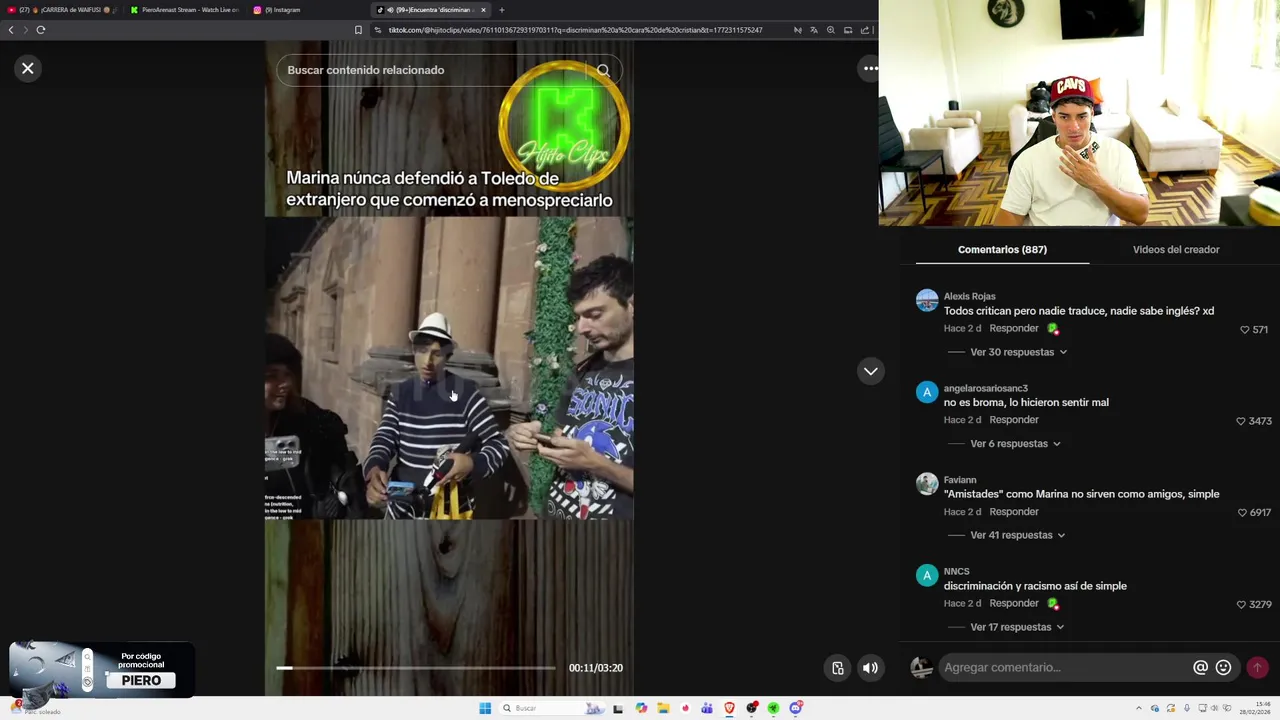Open Razer green taskbar icon
Viewport: 1280px width, 720px height.
click(x=773, y=708)
